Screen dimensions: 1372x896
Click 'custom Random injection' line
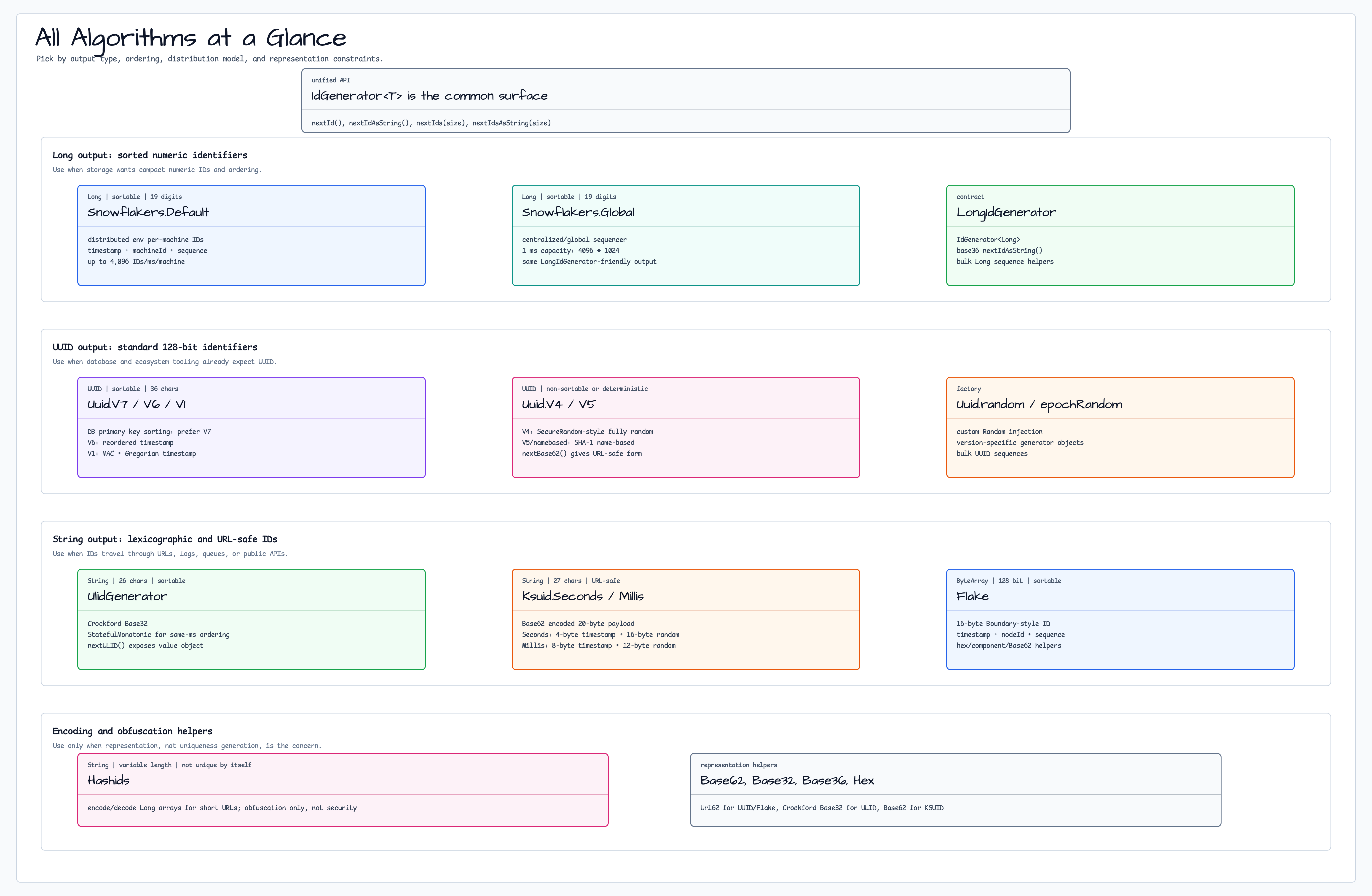(x=1000, y=432)
